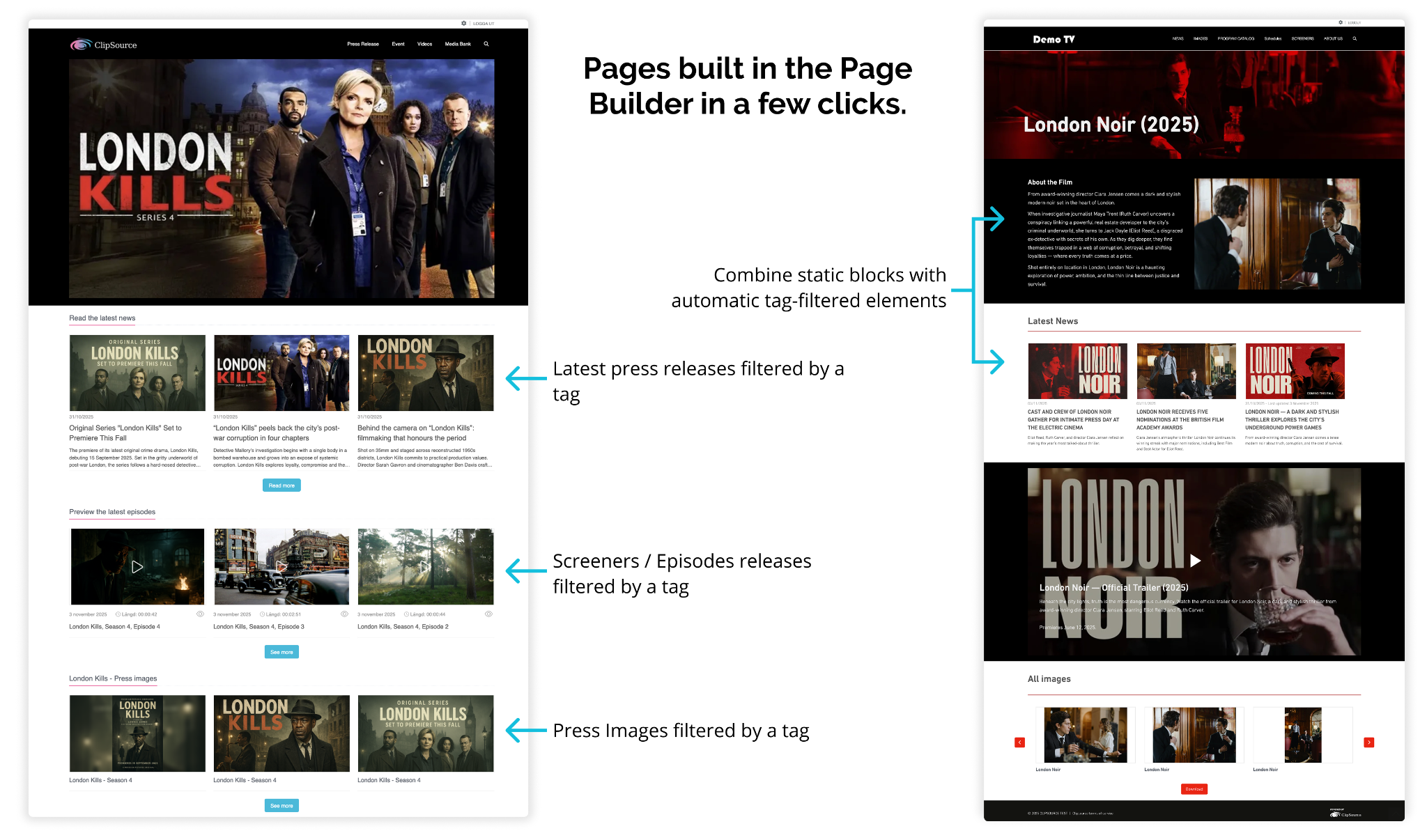This screenshot has height=840, width=1427.
Task: Click the LOGGA UT logout link
Action: [x=484, y=24]
